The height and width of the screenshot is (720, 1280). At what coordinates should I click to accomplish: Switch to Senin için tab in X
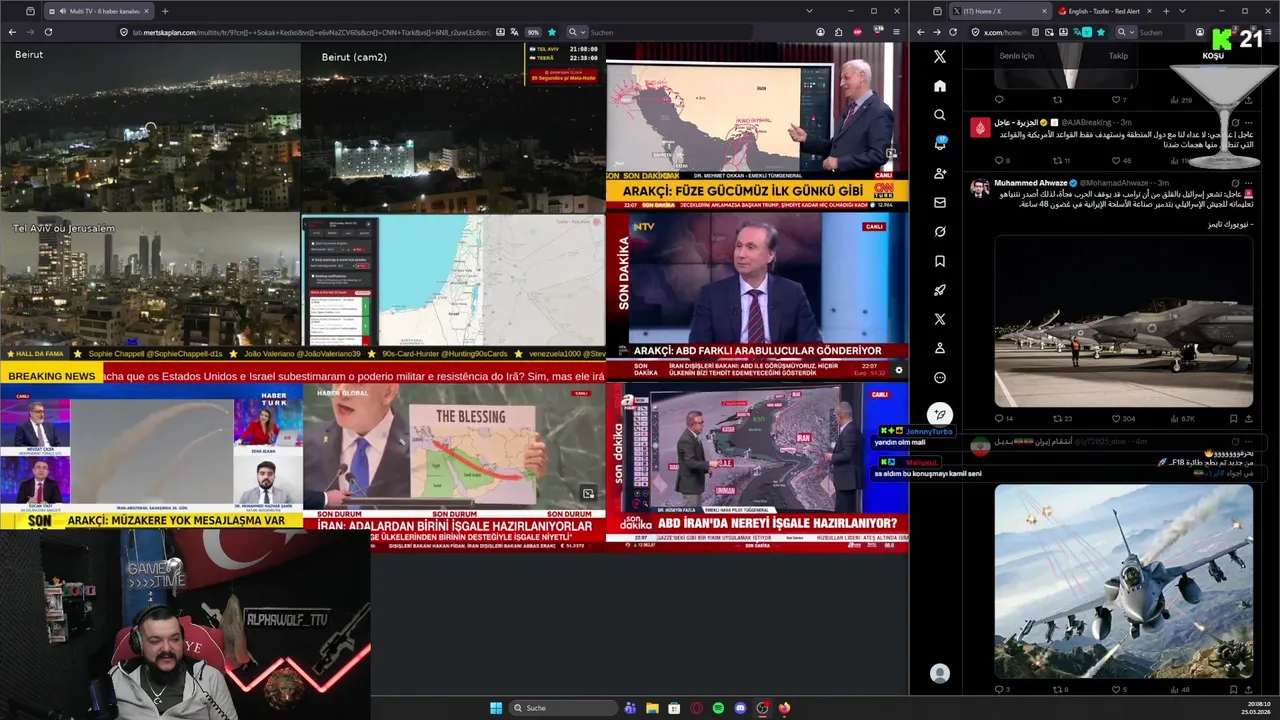(1017, 56)
